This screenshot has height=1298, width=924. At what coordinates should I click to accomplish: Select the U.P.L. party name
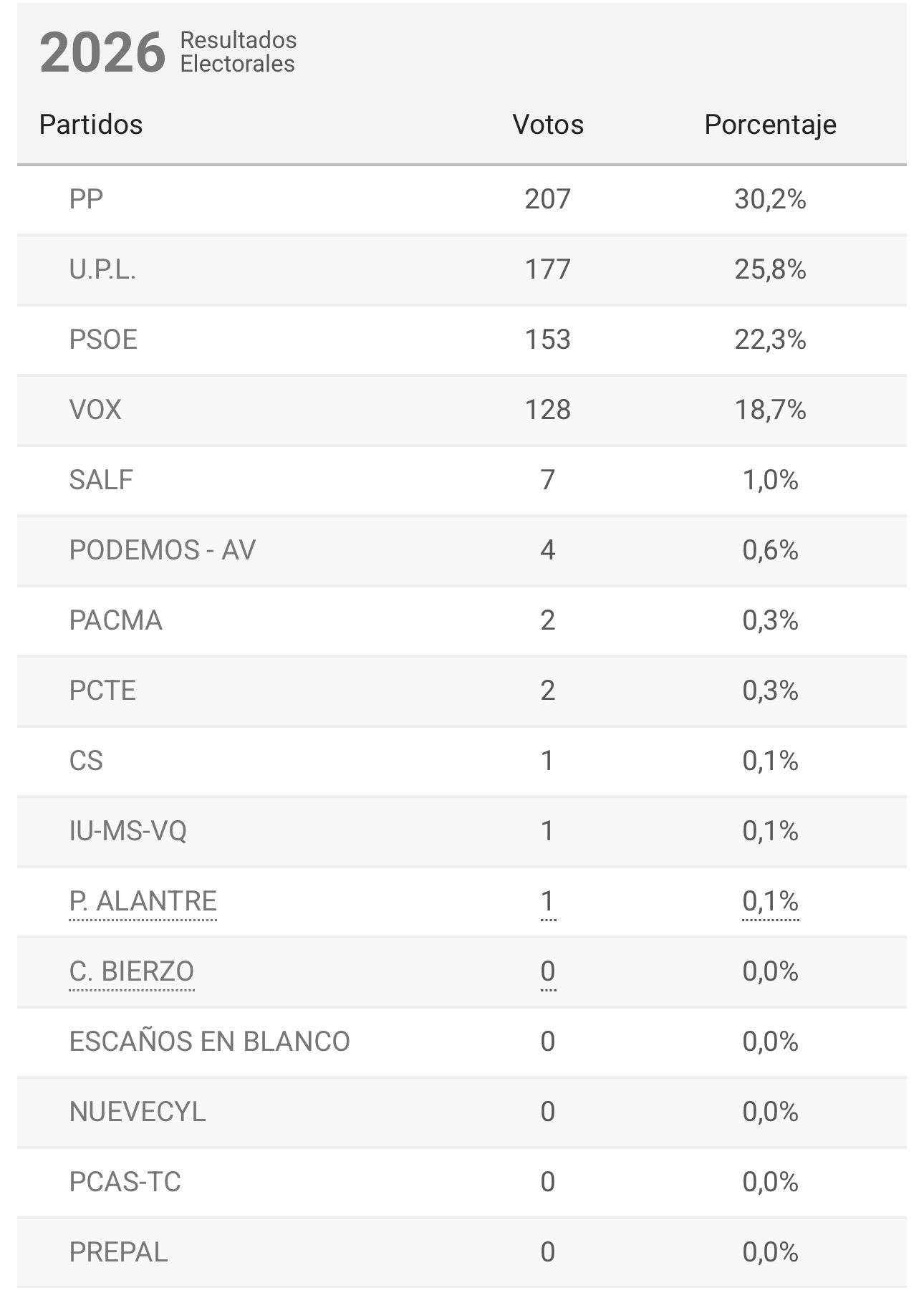pyautogui.click(x=102, y=269)
